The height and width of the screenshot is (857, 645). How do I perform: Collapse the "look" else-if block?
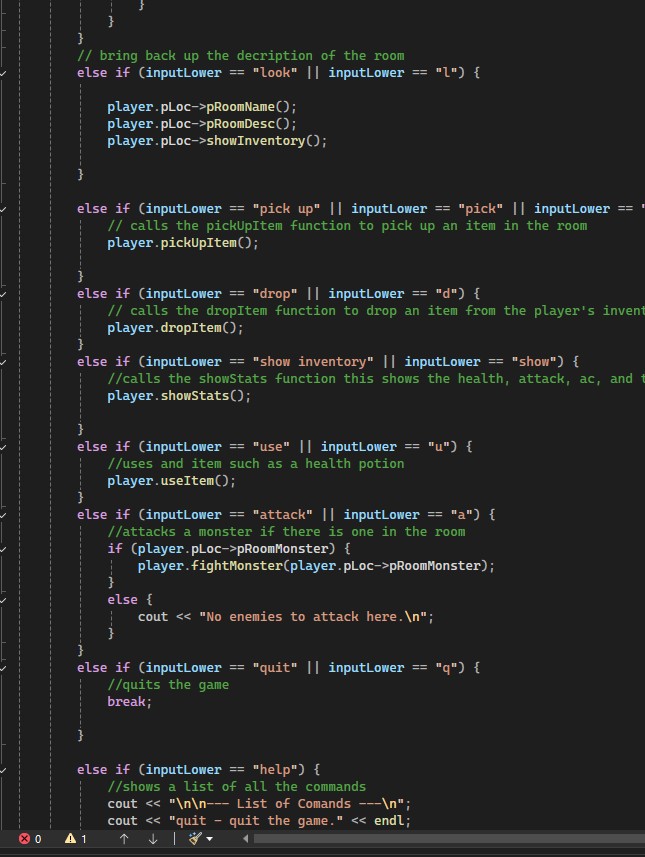click(x=3, y=73)
